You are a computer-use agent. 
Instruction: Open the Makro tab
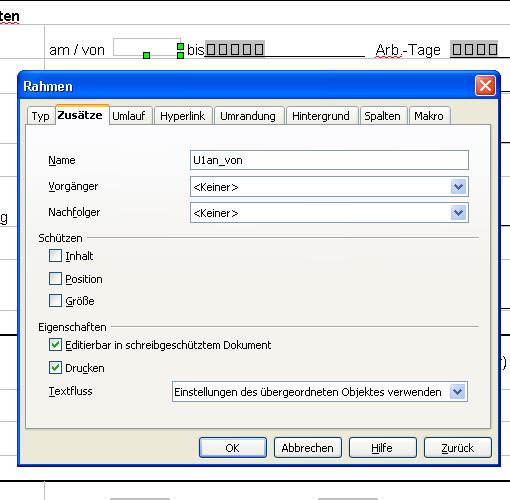click(x=430, y=116)
